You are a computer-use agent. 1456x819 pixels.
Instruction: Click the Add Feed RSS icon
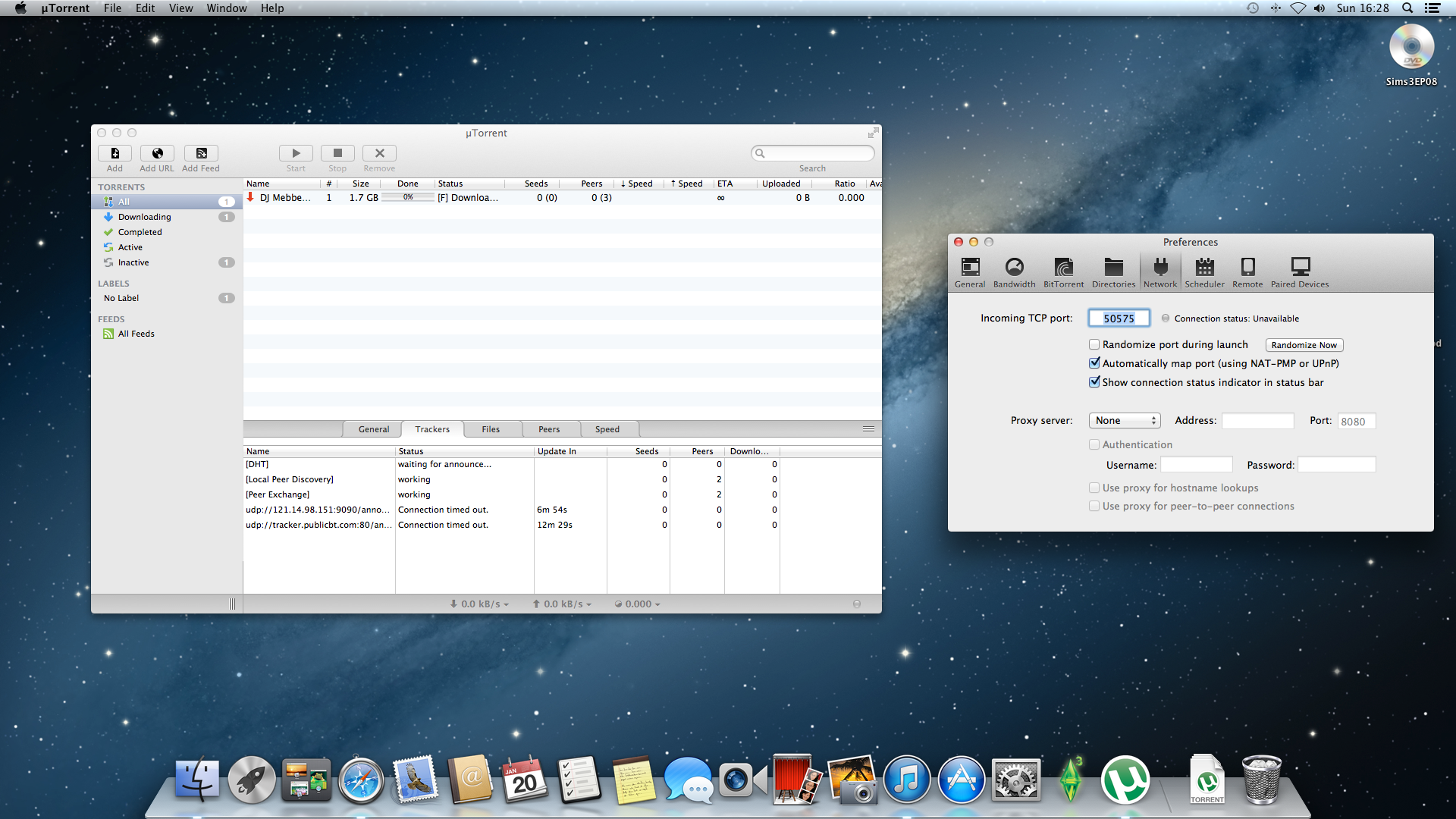point(201,153)
